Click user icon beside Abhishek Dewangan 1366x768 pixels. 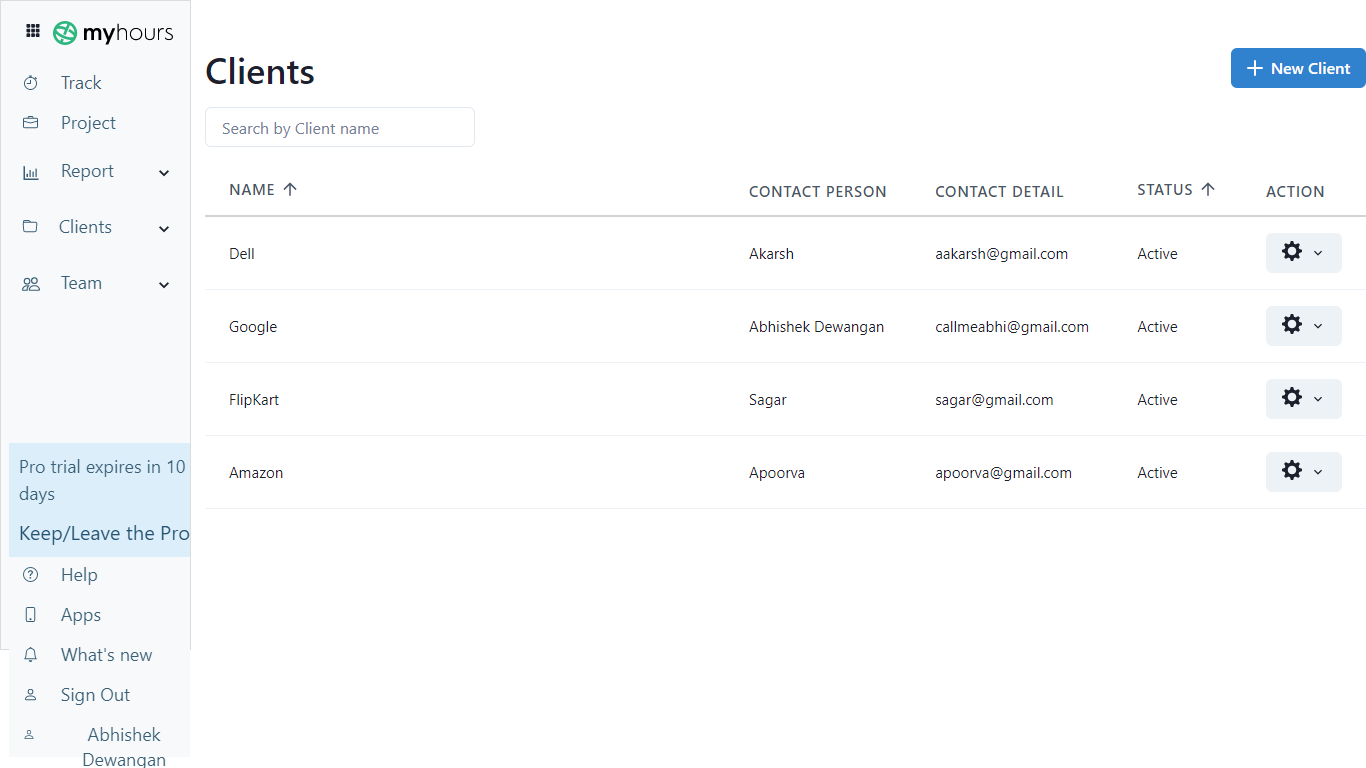[x=29, y=734]
